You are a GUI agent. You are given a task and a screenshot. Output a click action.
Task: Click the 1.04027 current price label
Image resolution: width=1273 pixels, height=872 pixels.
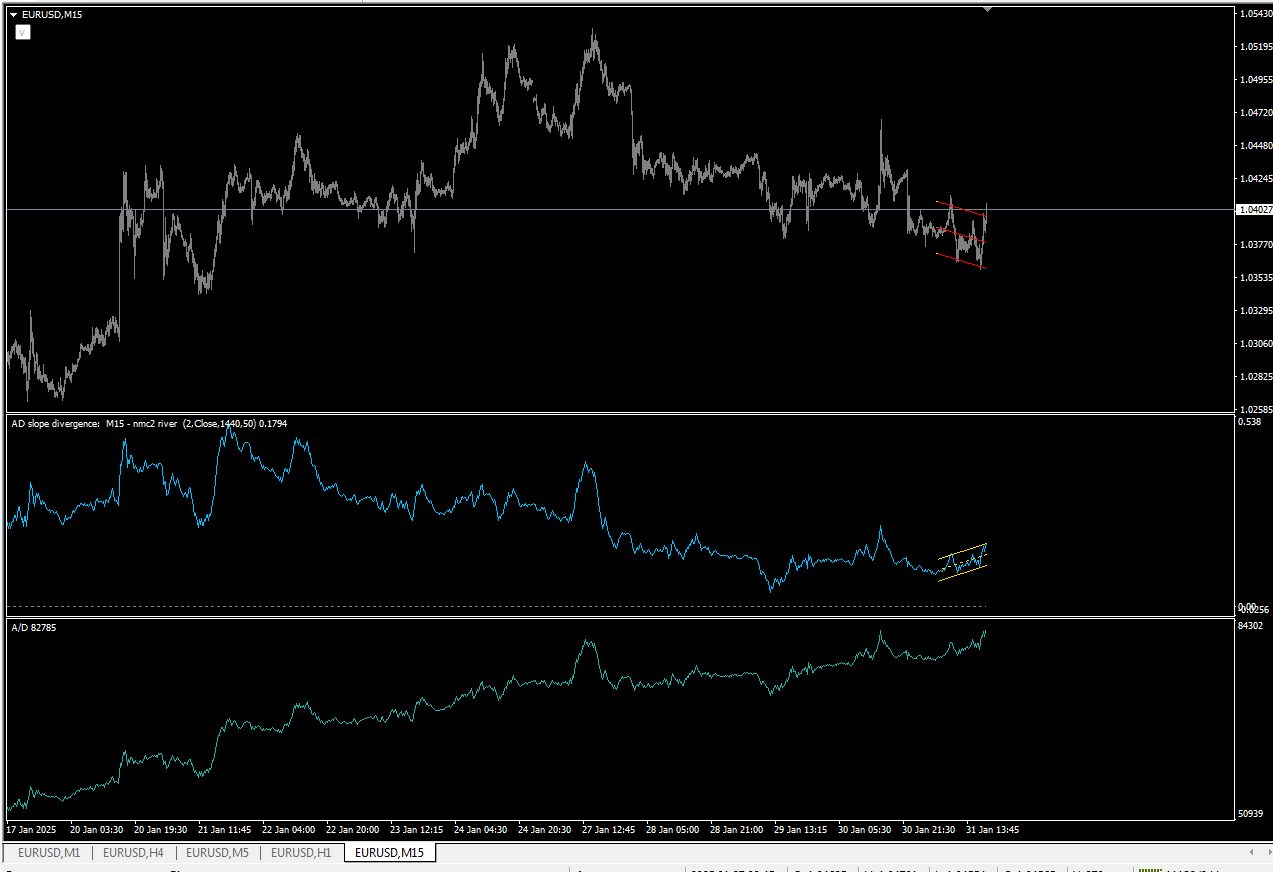pyautogui.click(x=1254, y=209)
